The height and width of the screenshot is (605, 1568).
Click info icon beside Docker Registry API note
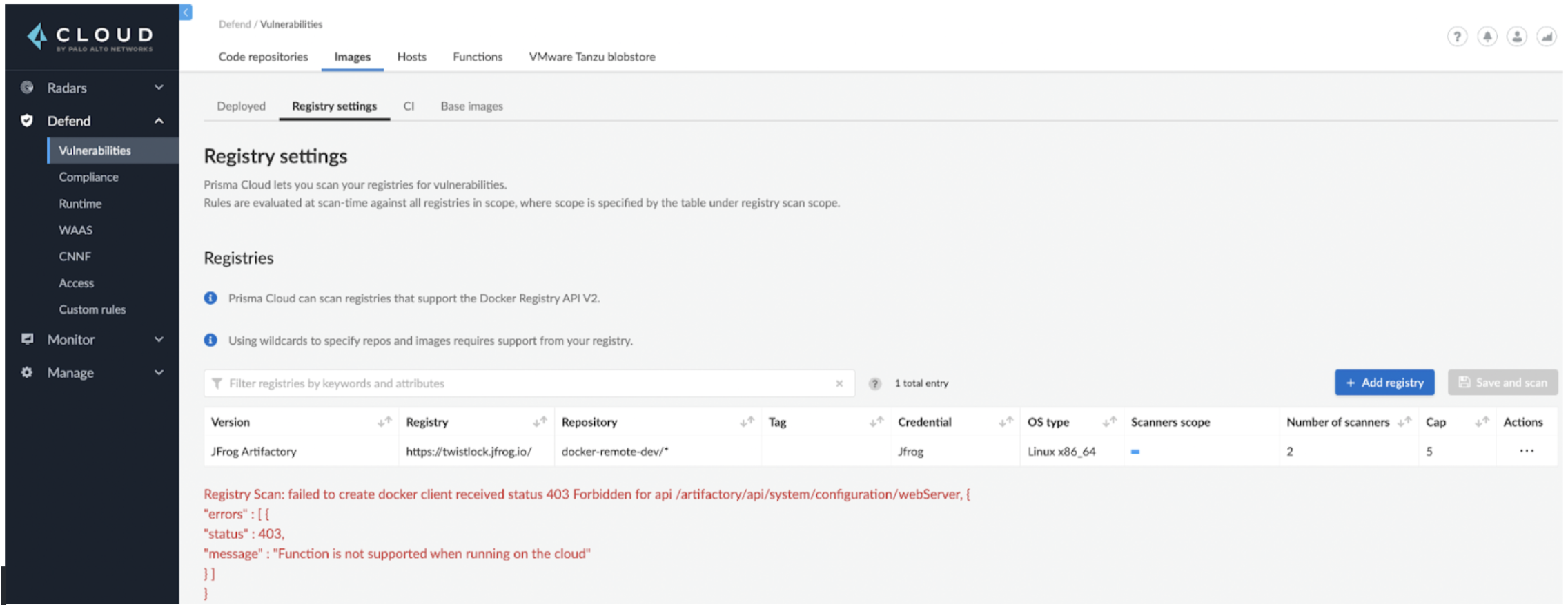point(210,298)
